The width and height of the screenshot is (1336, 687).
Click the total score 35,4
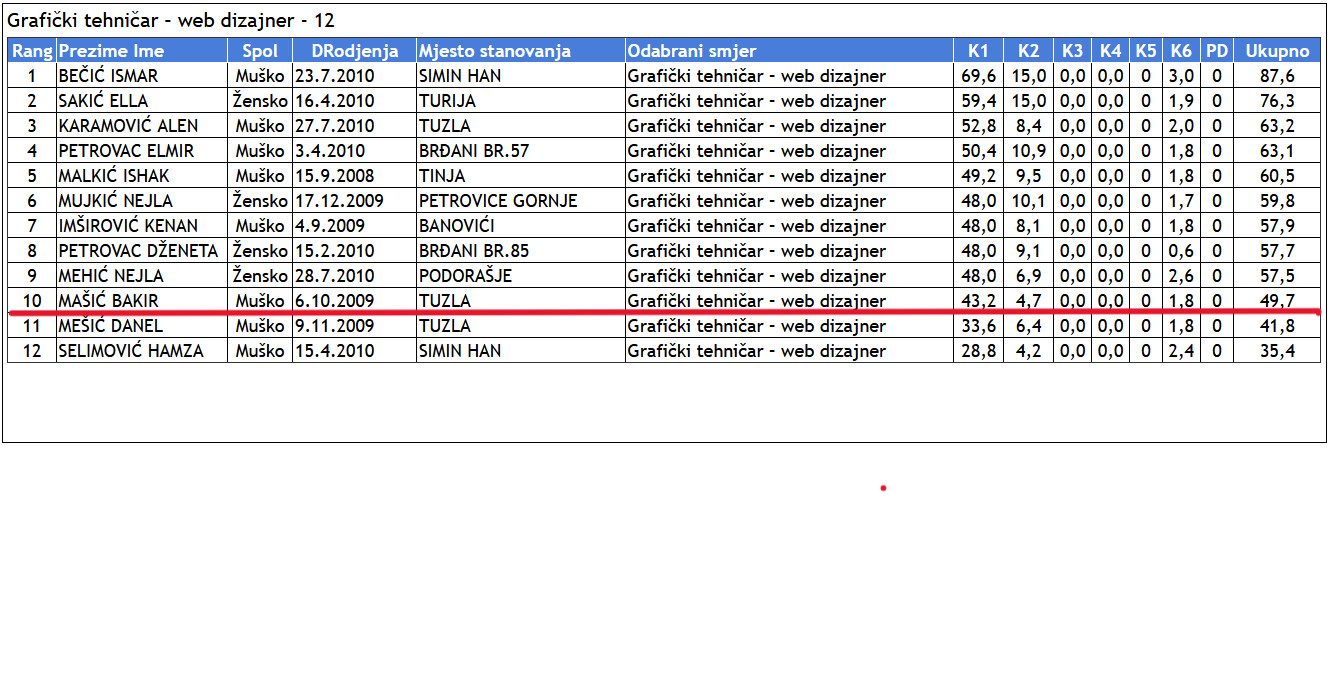(1277, 351)
